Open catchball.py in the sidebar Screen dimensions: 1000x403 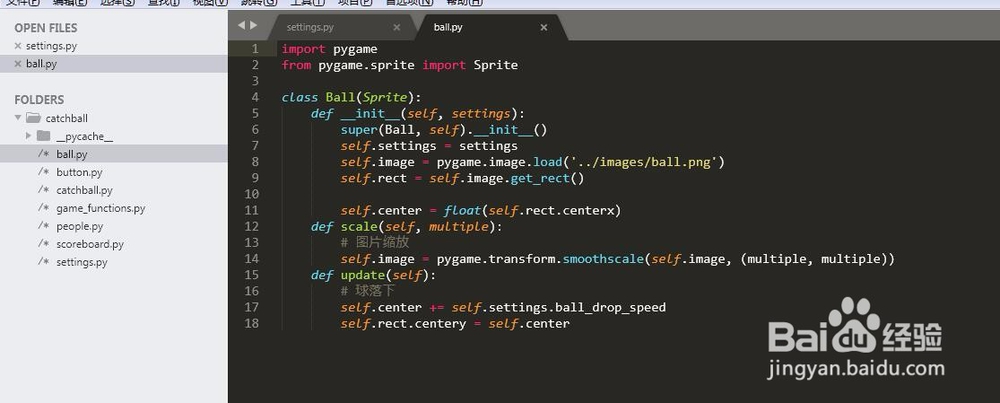click(84, 190)
